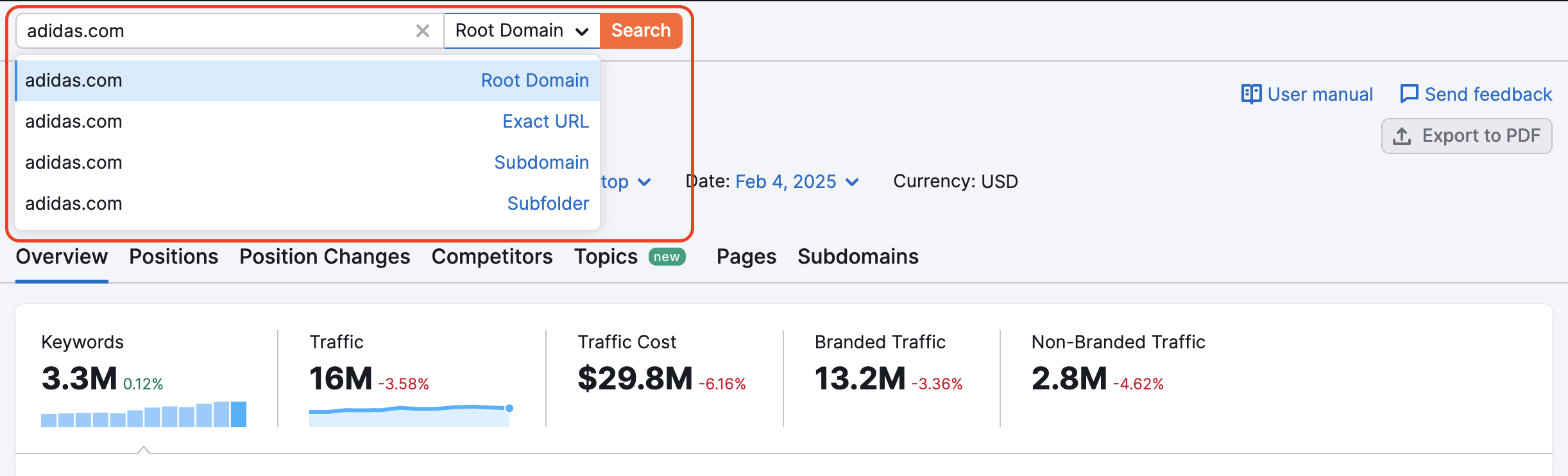Click the orange Search button
This screenshot has width=1568, height=476.
[x=641, y=31]
